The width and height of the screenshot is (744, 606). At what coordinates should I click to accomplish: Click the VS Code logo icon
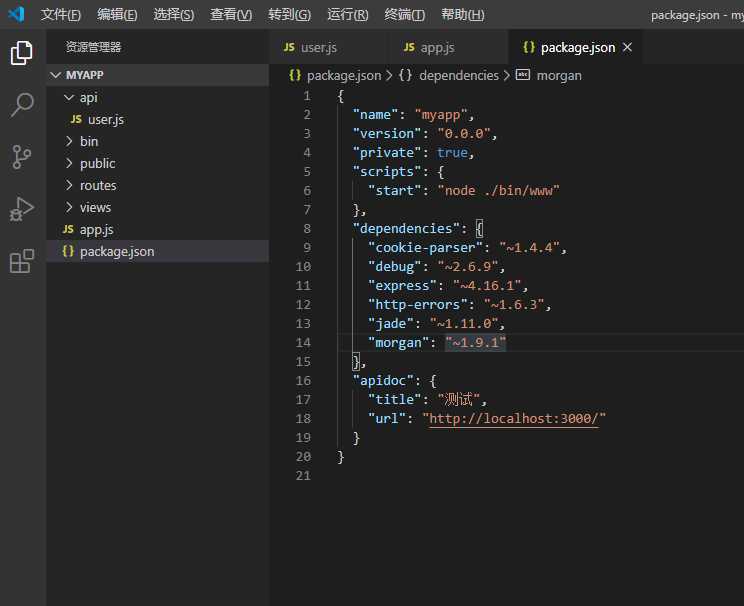[17, 14]
